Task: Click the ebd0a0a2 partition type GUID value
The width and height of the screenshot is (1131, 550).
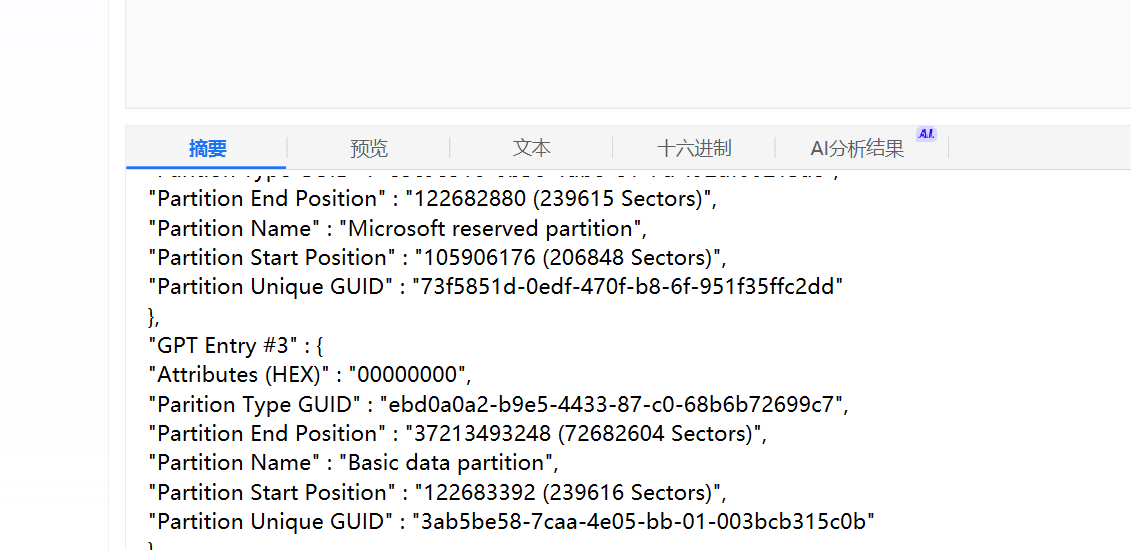Action: (x=610, y=404)
